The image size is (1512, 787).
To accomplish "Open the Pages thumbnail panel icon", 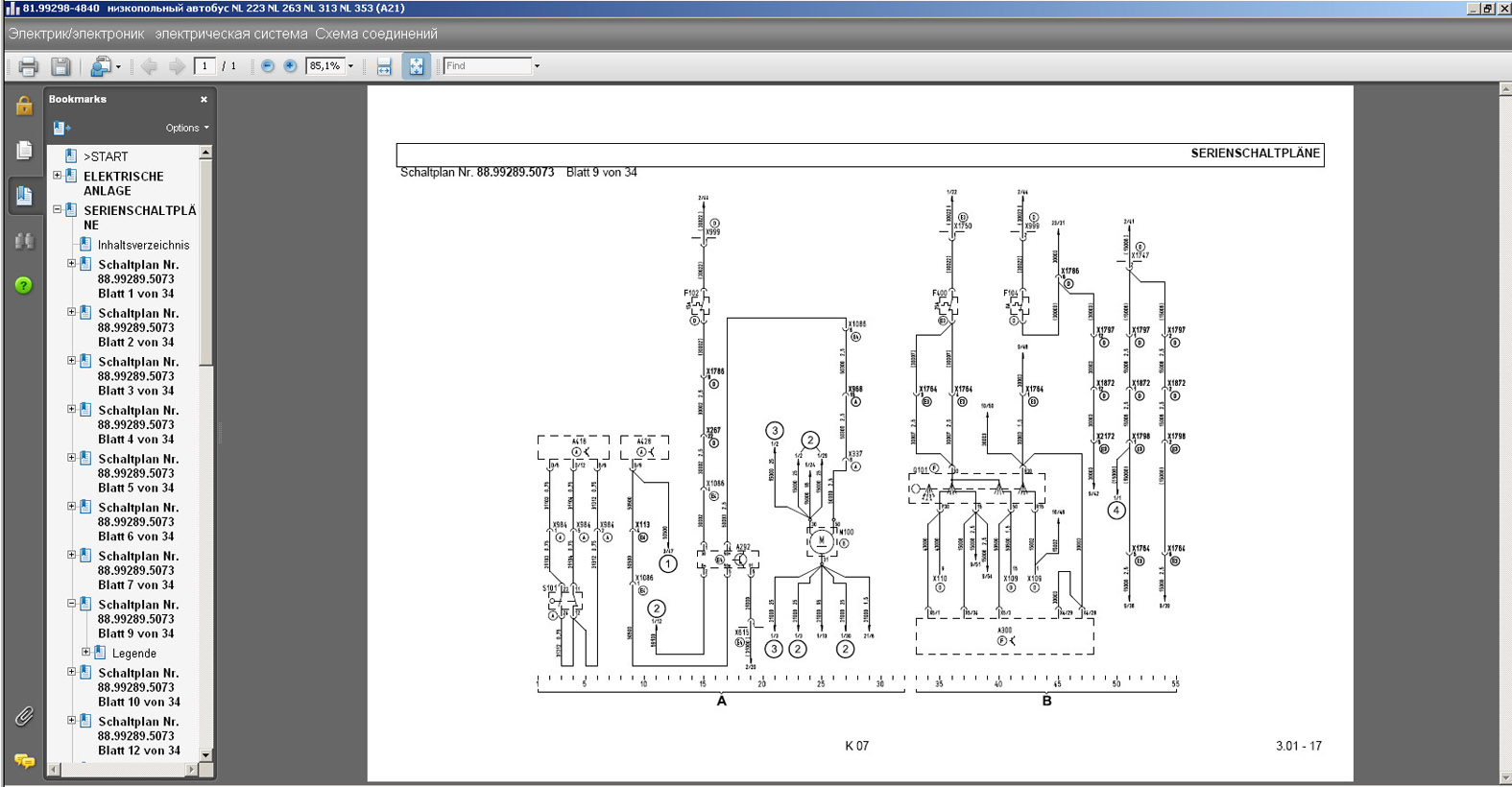I will pyautogui.click(x=24, y=151).
